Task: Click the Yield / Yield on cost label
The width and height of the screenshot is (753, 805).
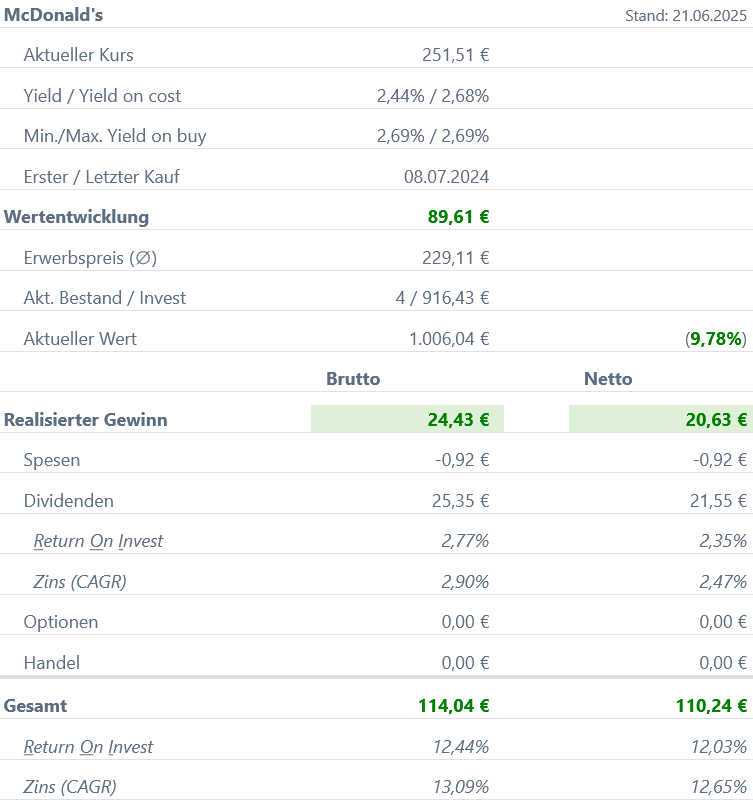Action: 102,96
